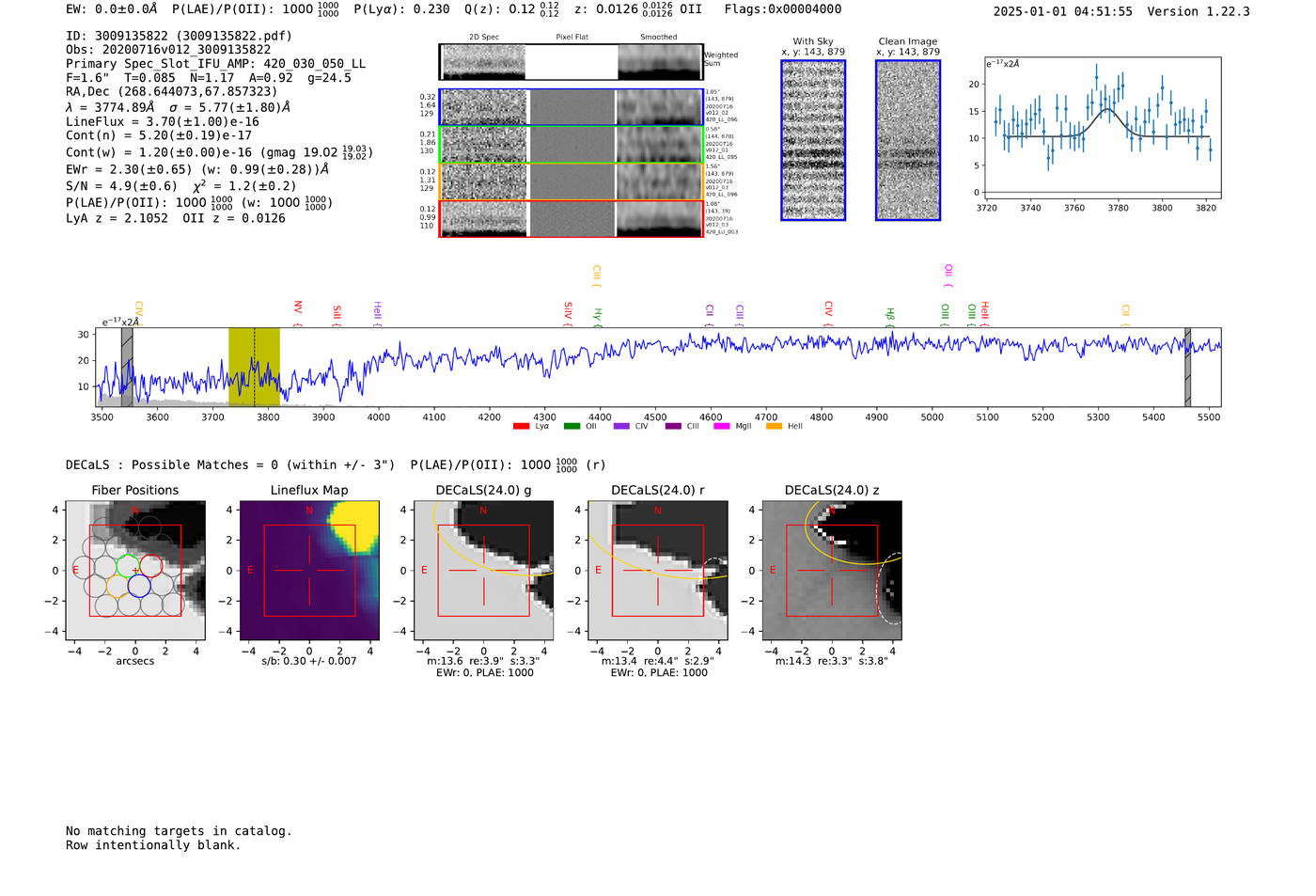Click the DECaLS Possible Matches = 0 heading
Screen dimensions: 1316x896
[230, 464]
